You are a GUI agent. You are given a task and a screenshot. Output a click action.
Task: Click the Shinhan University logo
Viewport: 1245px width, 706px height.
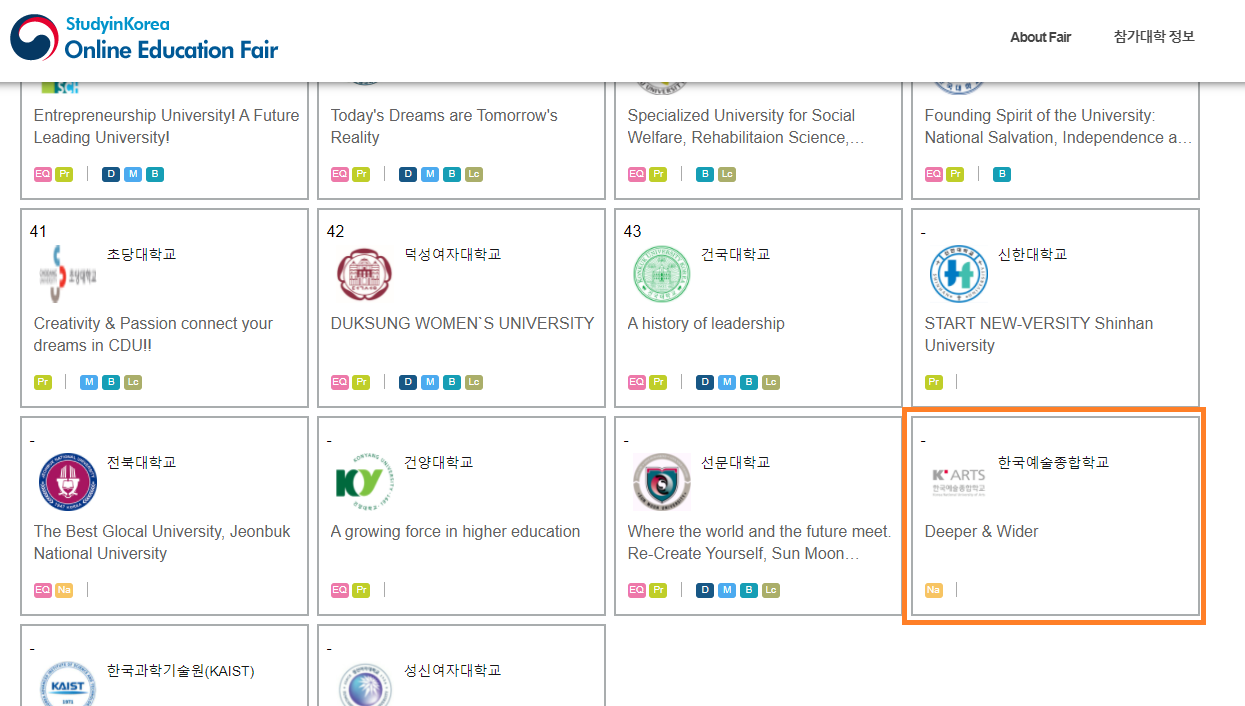click(x=958, y=275)
